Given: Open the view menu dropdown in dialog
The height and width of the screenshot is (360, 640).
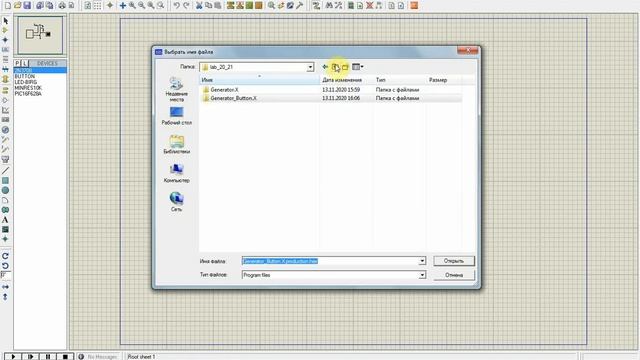Looking at the screenshot, I should (x=358, y=67).
